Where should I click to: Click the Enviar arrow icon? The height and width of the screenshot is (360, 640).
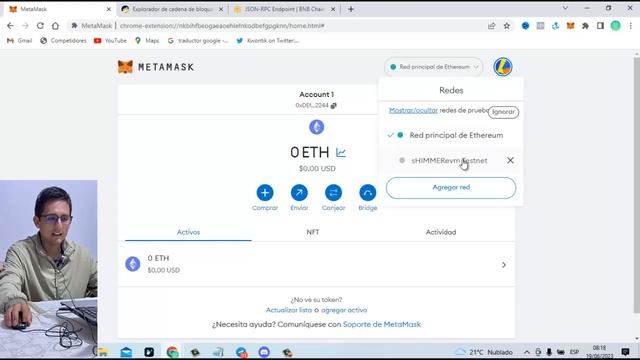(x=299, y=193)
